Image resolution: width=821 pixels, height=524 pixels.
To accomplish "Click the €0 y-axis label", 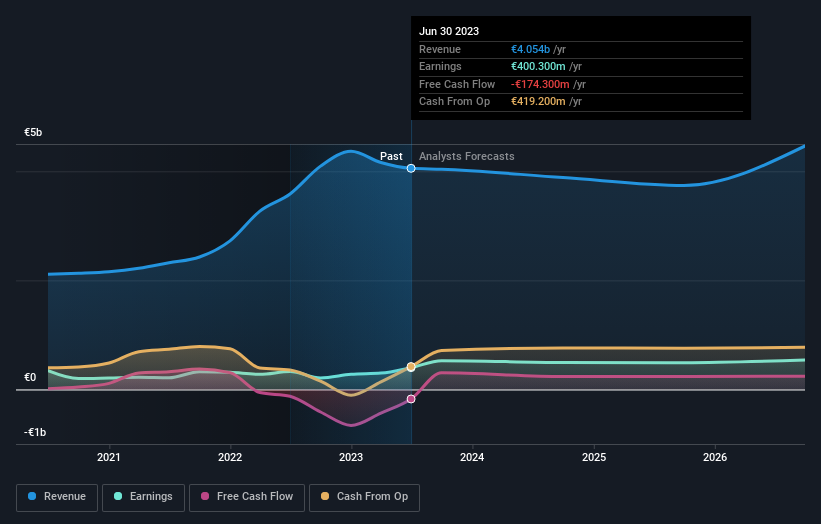I will pyautogui.click(x=30, y=377).
